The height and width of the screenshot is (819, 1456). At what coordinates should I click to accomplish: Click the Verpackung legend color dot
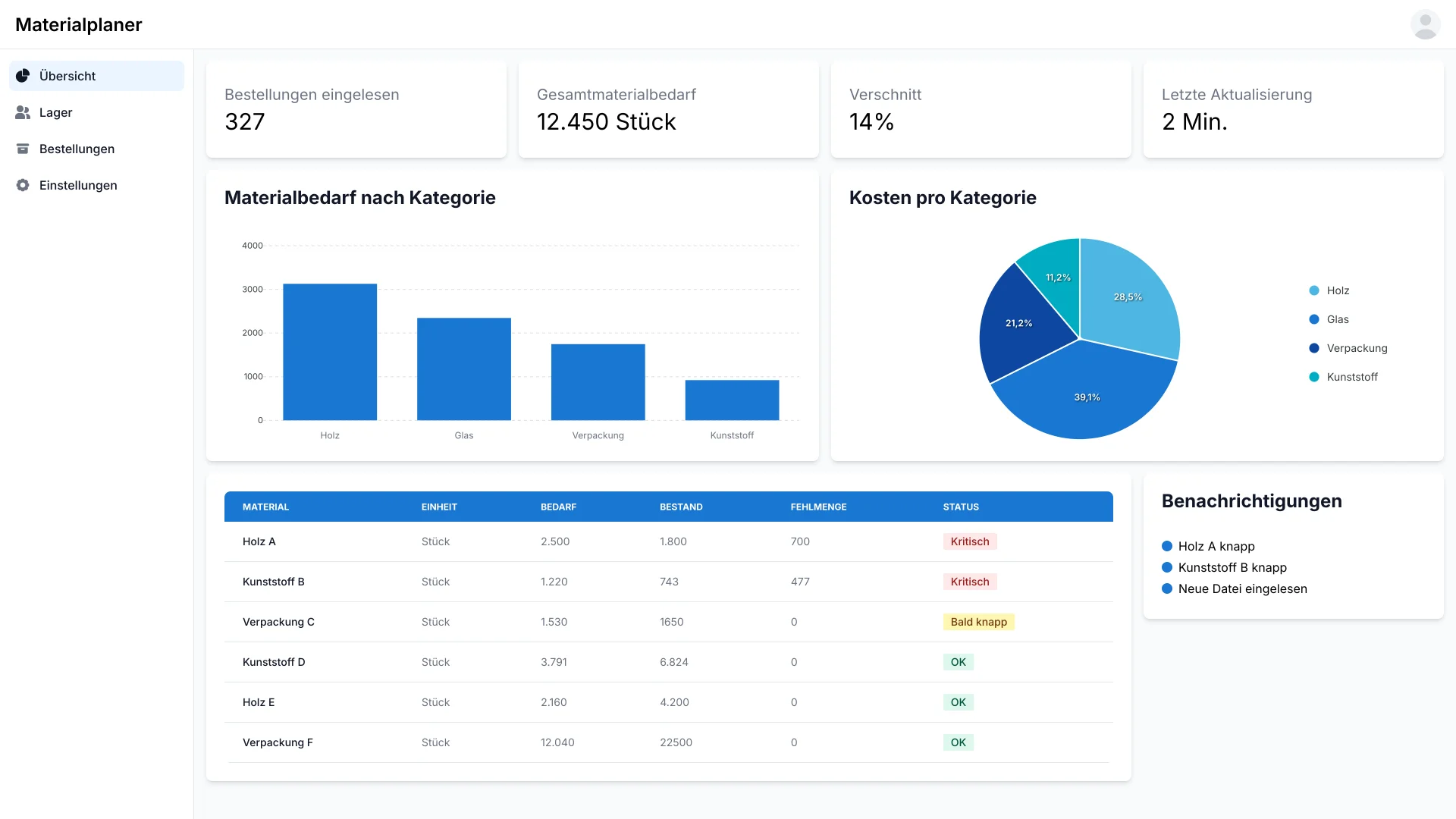1314,348
